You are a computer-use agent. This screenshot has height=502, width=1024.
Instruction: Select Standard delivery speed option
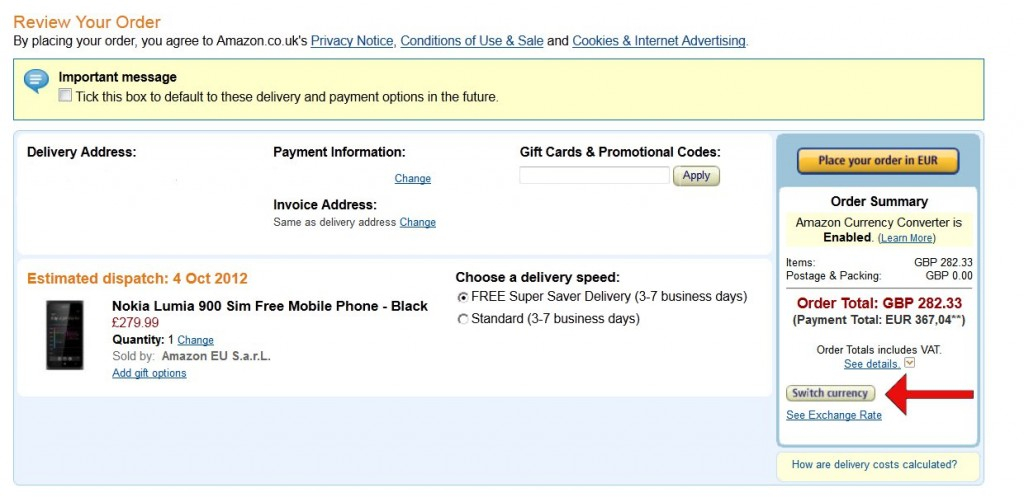462,319
